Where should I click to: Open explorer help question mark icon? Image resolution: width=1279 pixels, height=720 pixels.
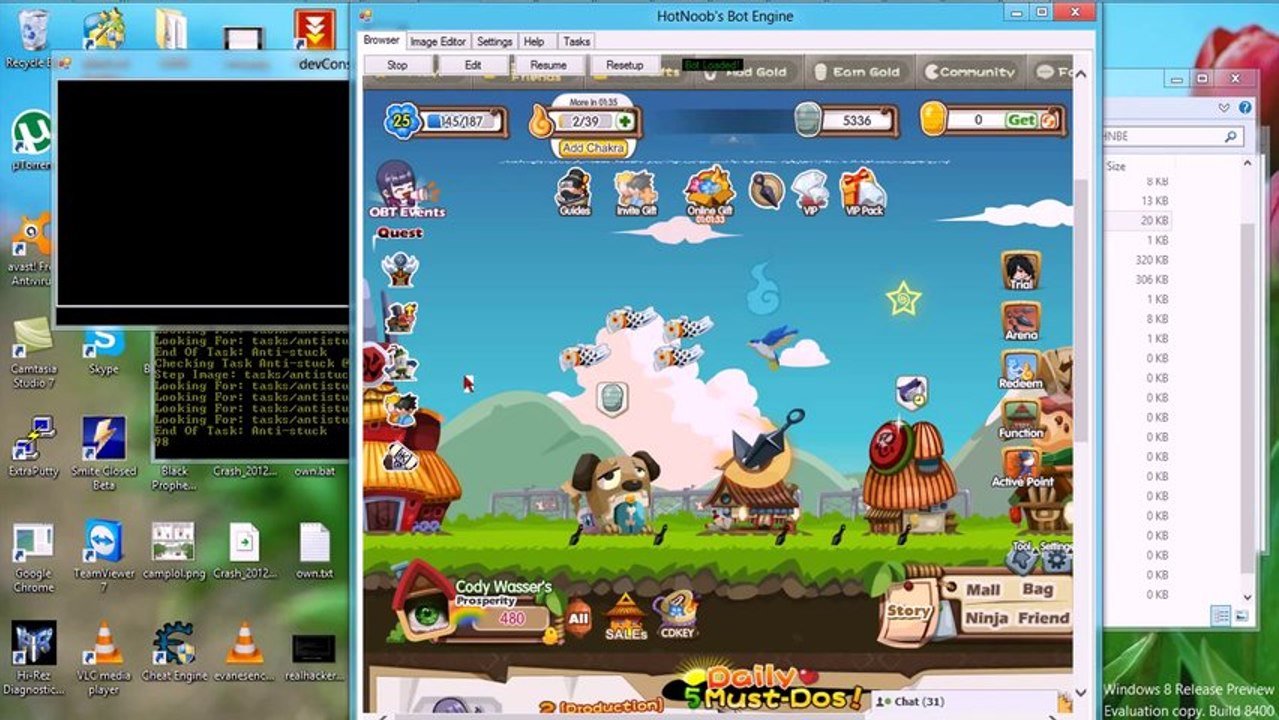click(1245, 107)
